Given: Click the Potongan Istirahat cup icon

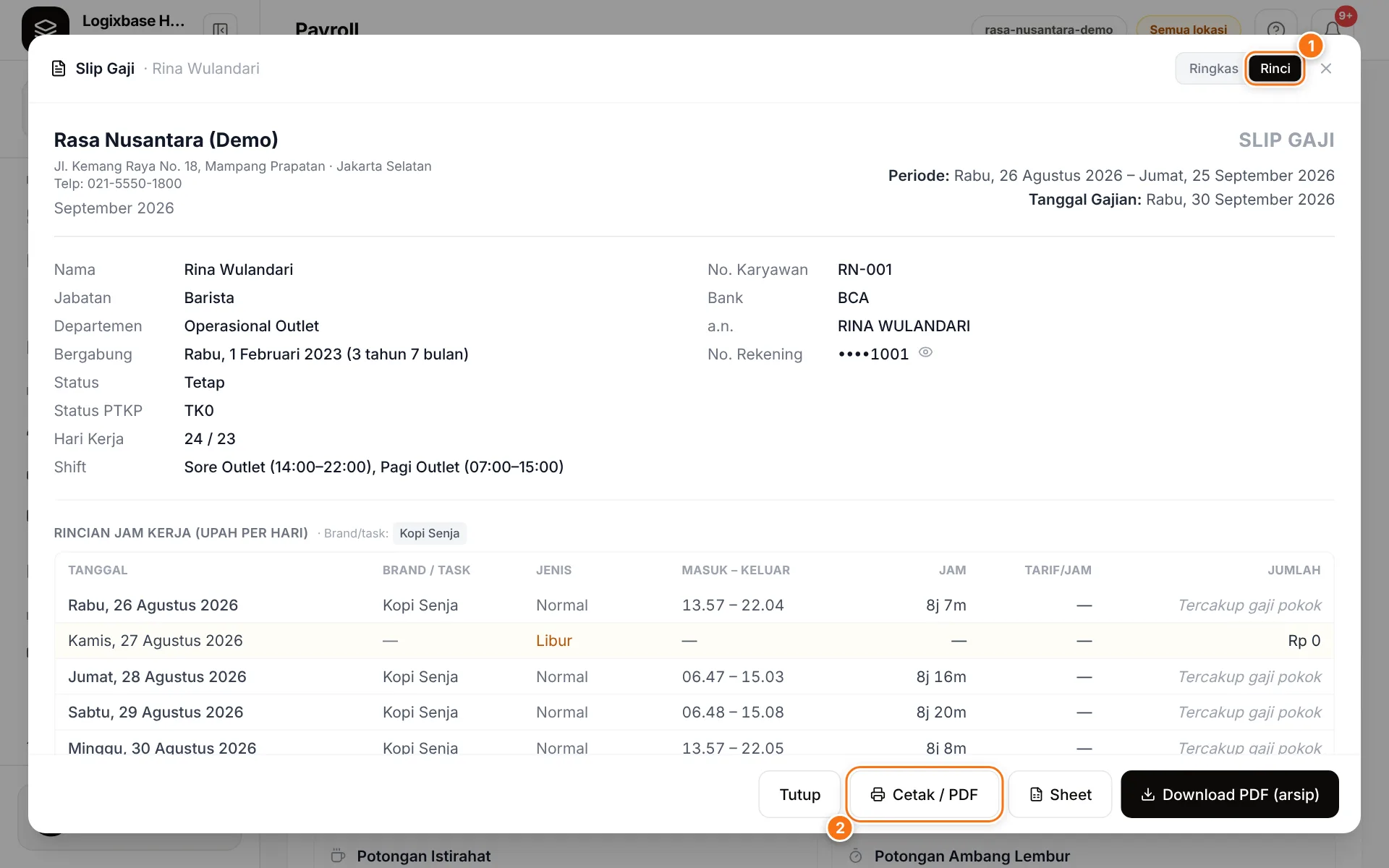Looking at the screenshot, I should click(338, 856).
